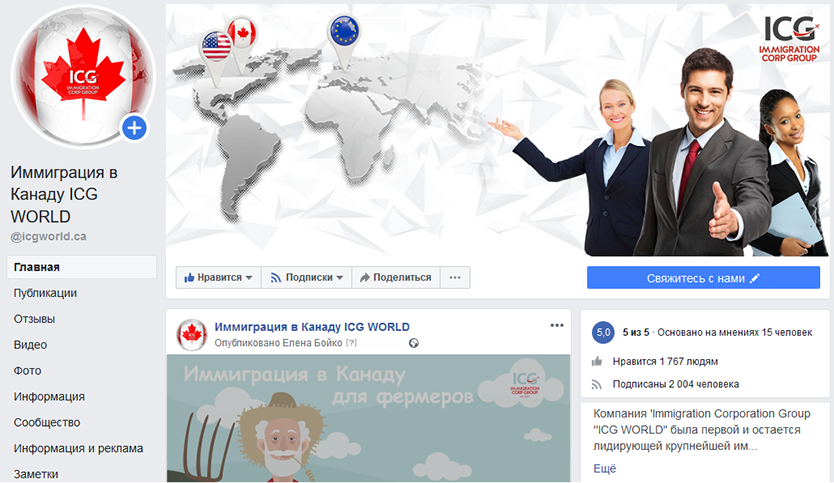Select Видео in the left menu

(x=30, y=345)
